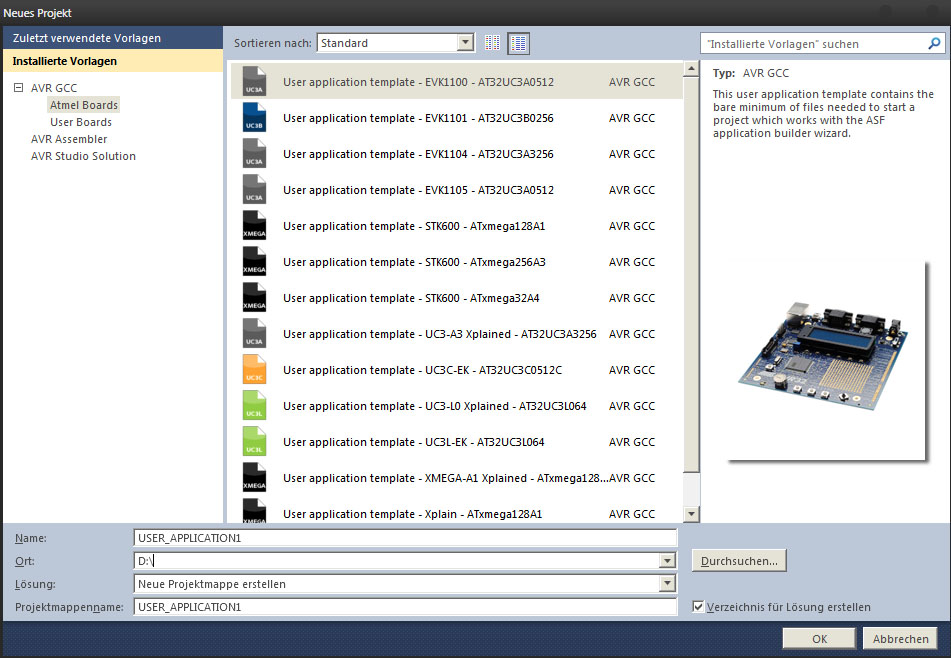Viewport: 951px width, 658px height.
Task: Click the OK button
Action: click(x=819, y=639)
